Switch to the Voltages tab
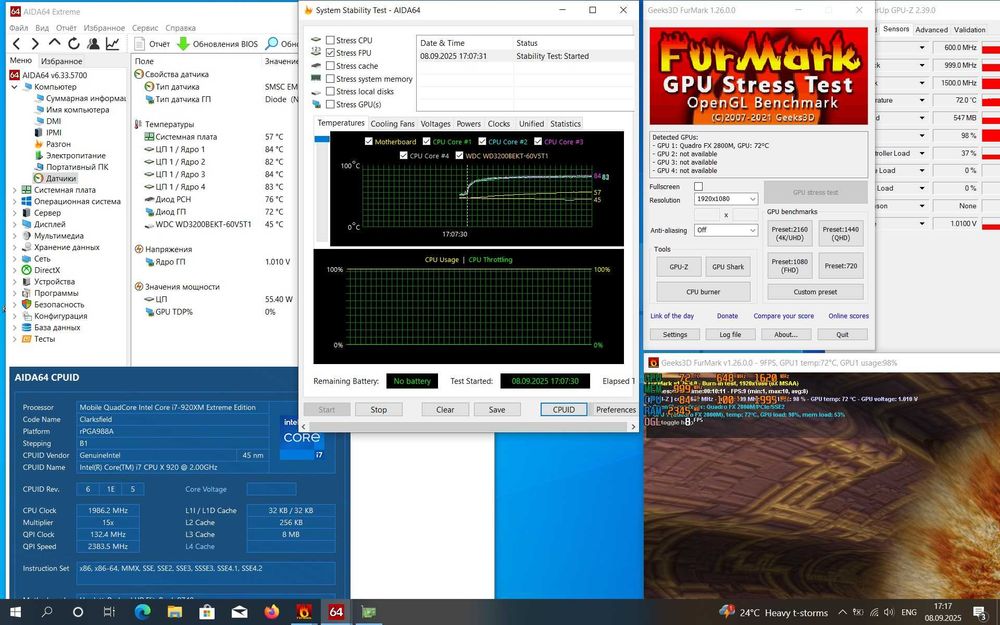Viewport: 1000px width, 625px height. point(436,124)
